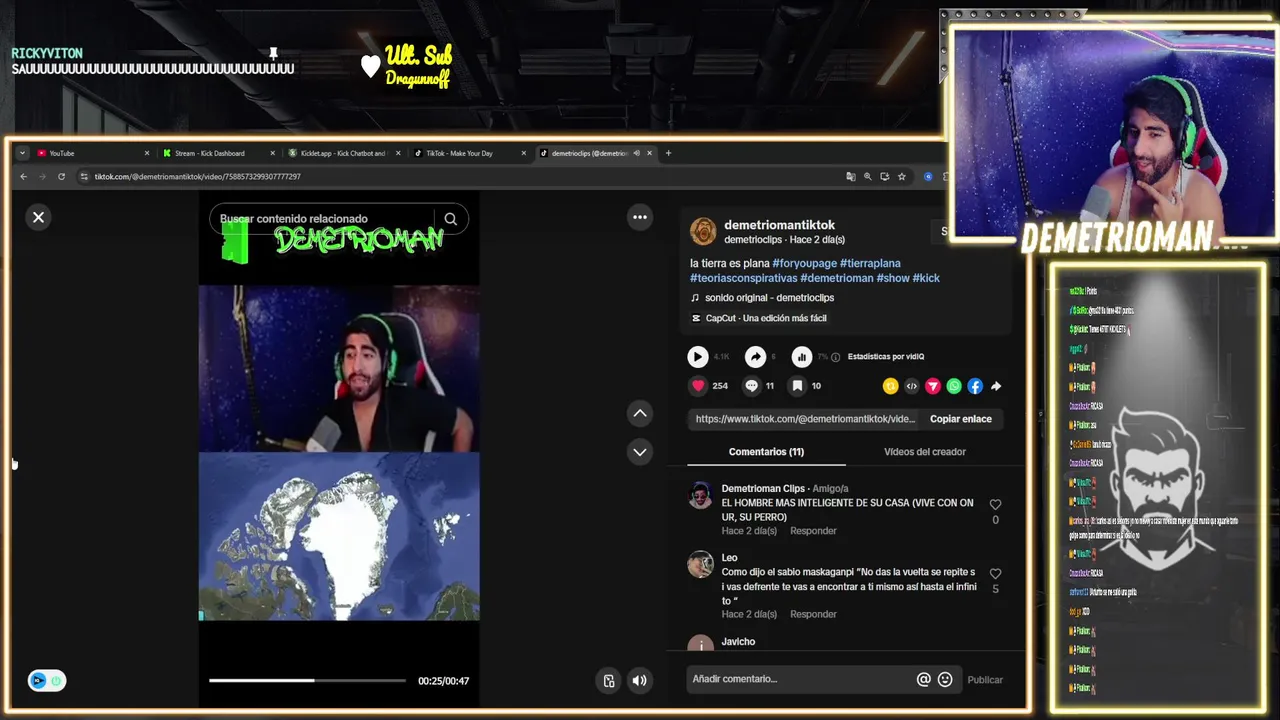The width and height of the screenshot is (1280, 720).
Task: Toggle the clipboard icon next to volume
Action: (x=609, y=681)
